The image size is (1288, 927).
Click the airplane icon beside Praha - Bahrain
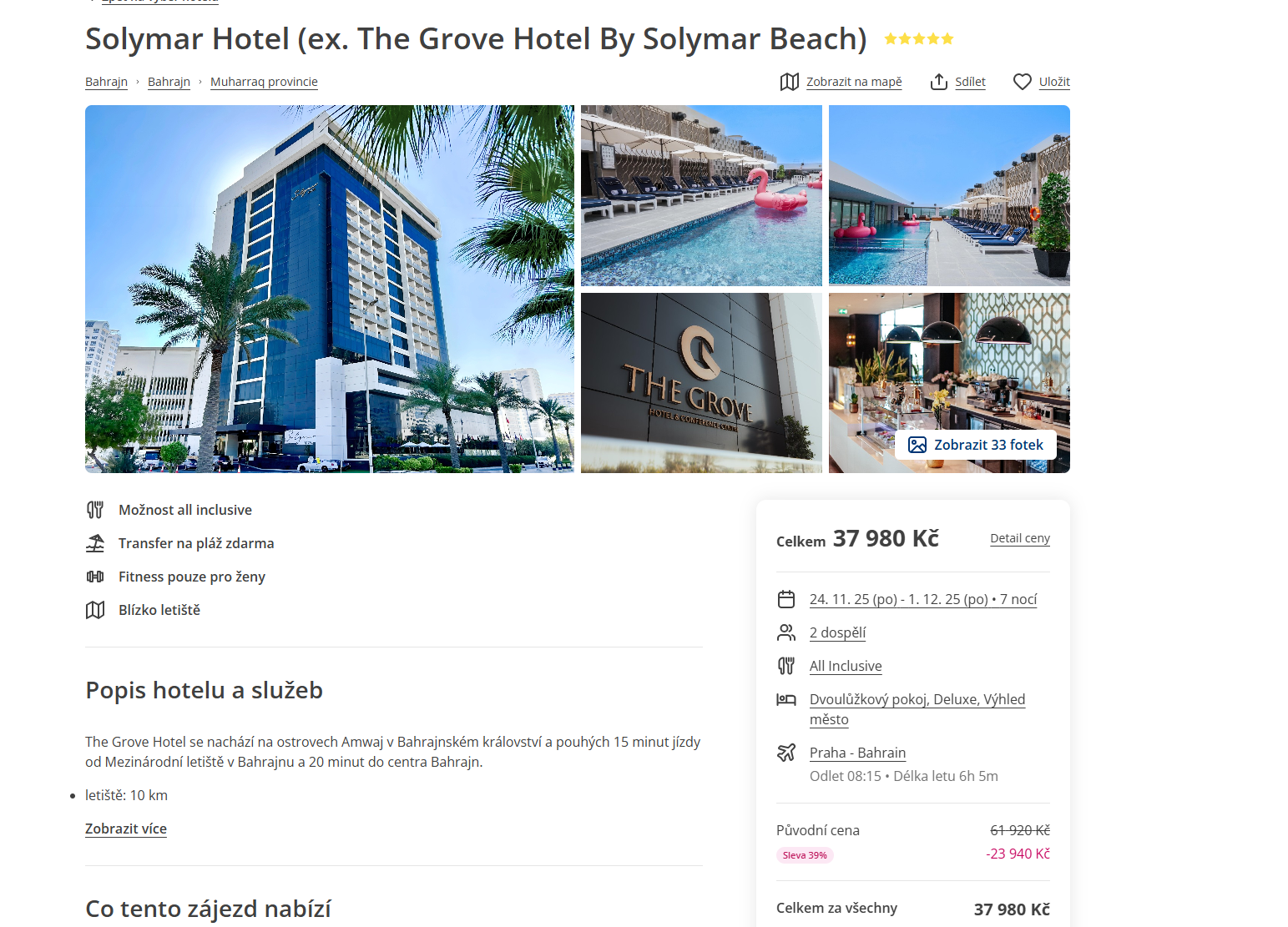pyautogui.click(x=786, y=753)
